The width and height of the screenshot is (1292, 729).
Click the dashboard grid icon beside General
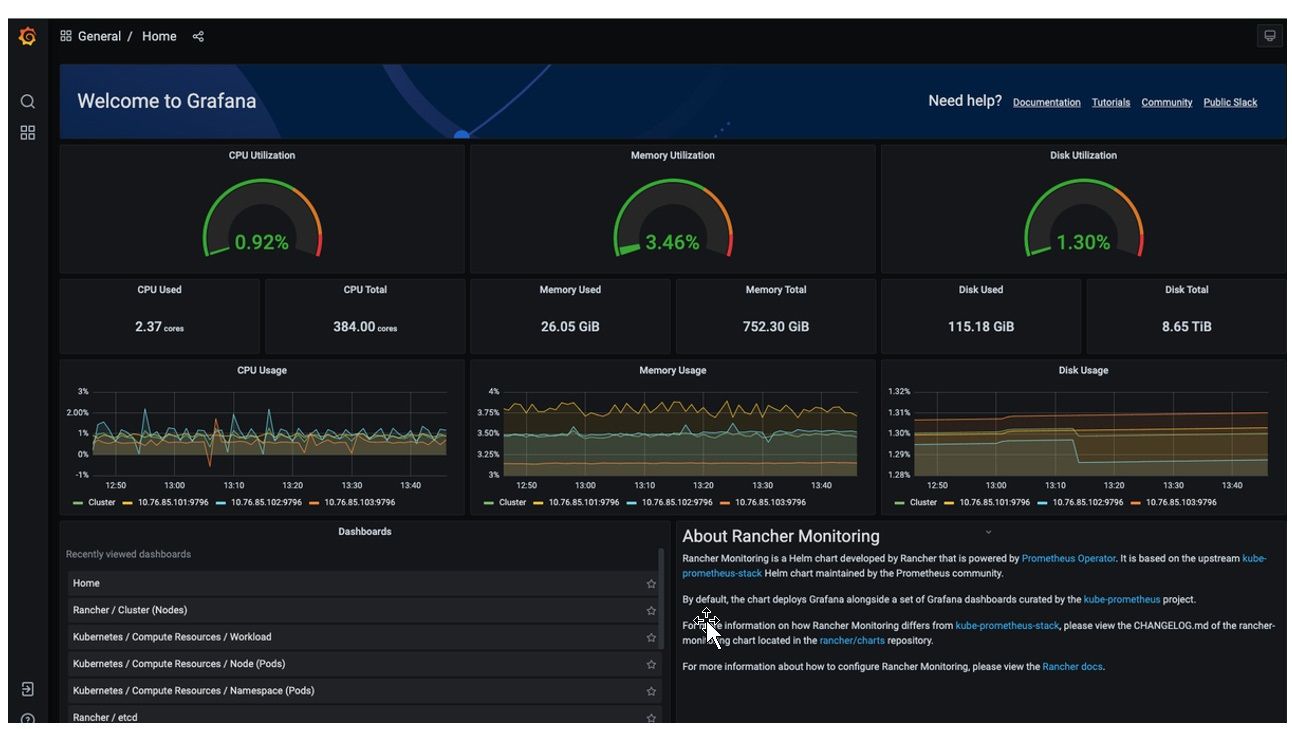click(66, 36)
